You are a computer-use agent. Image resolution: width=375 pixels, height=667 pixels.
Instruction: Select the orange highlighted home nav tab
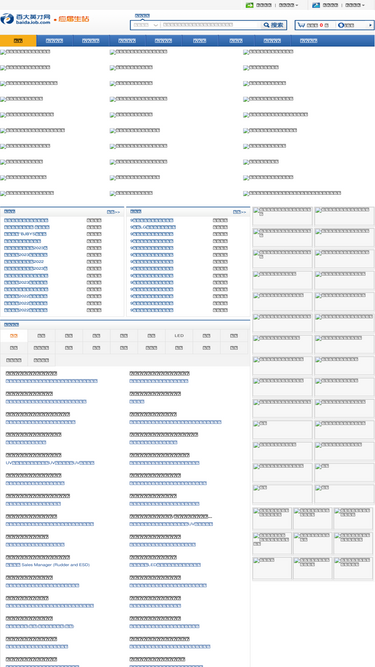tap(18, 41)
